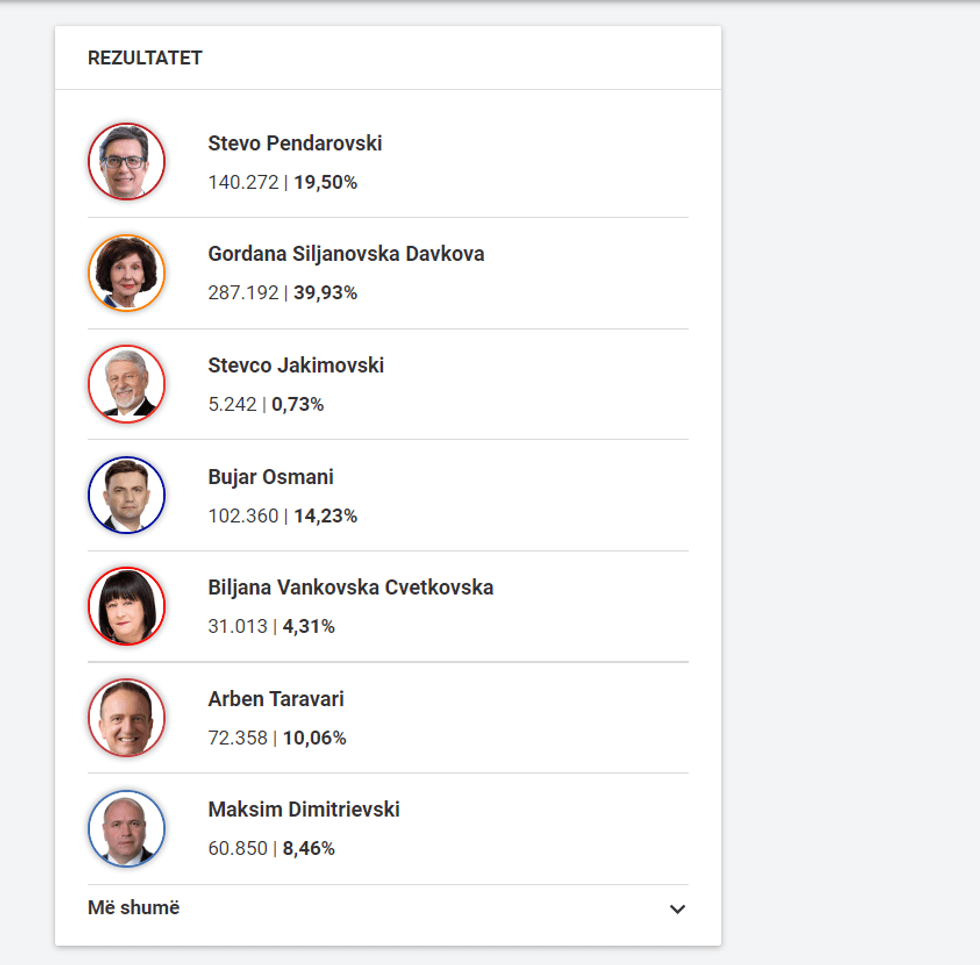
Task: Select the name Stevo Pendarovski
Action: point(295,143)
